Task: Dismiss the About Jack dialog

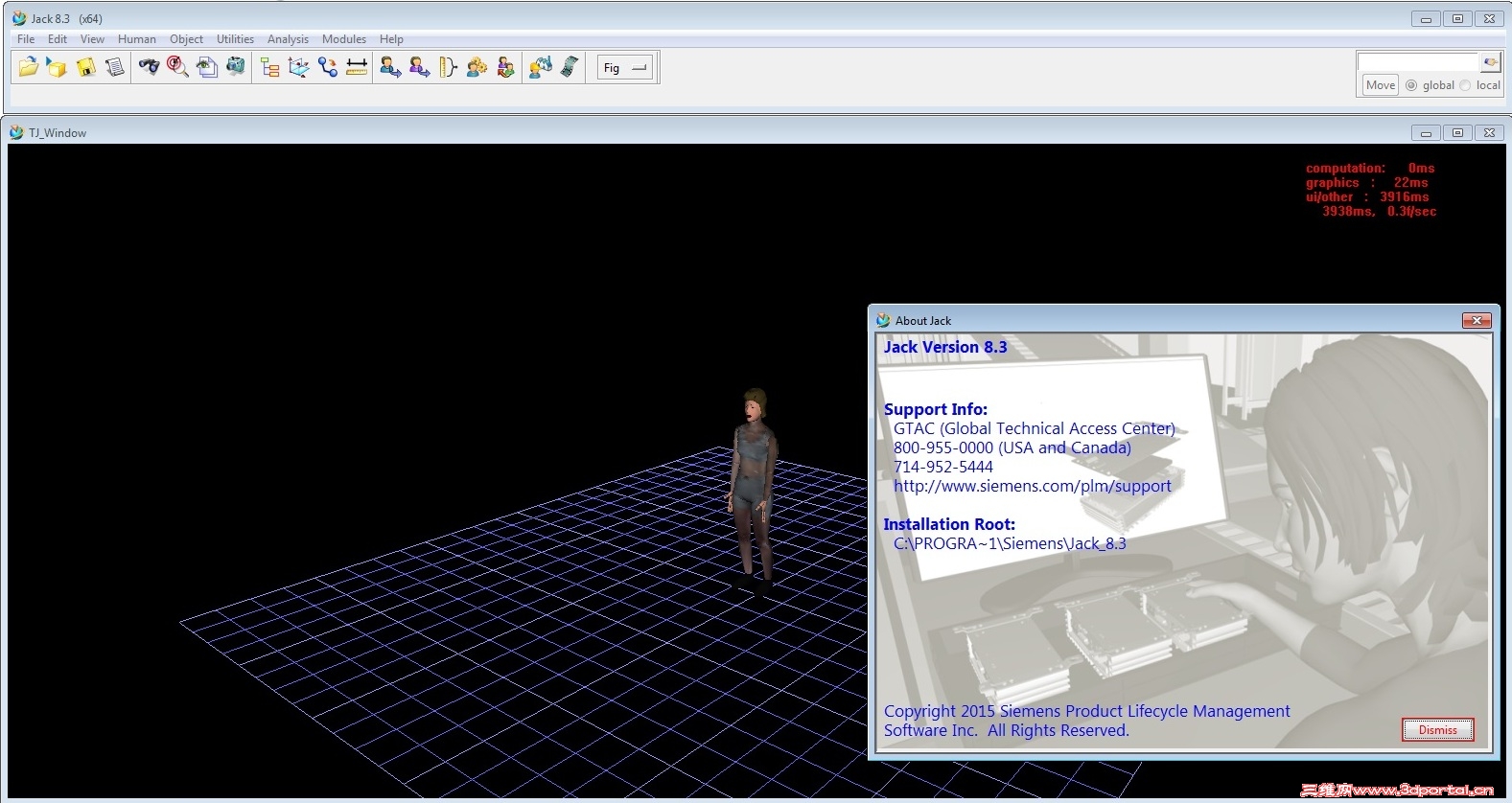Action: pos(1438,730)
